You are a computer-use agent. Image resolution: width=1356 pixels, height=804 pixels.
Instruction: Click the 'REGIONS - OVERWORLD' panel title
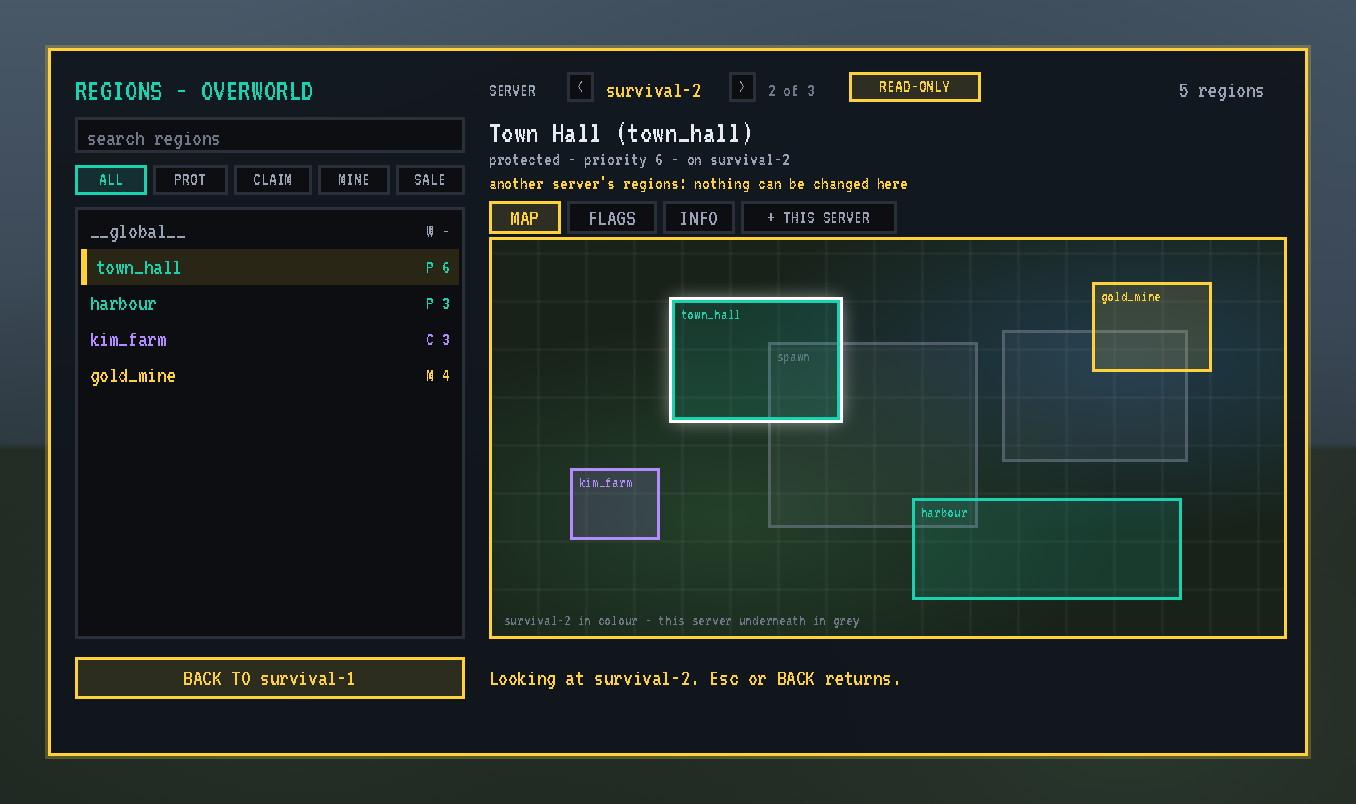(194, 92)
